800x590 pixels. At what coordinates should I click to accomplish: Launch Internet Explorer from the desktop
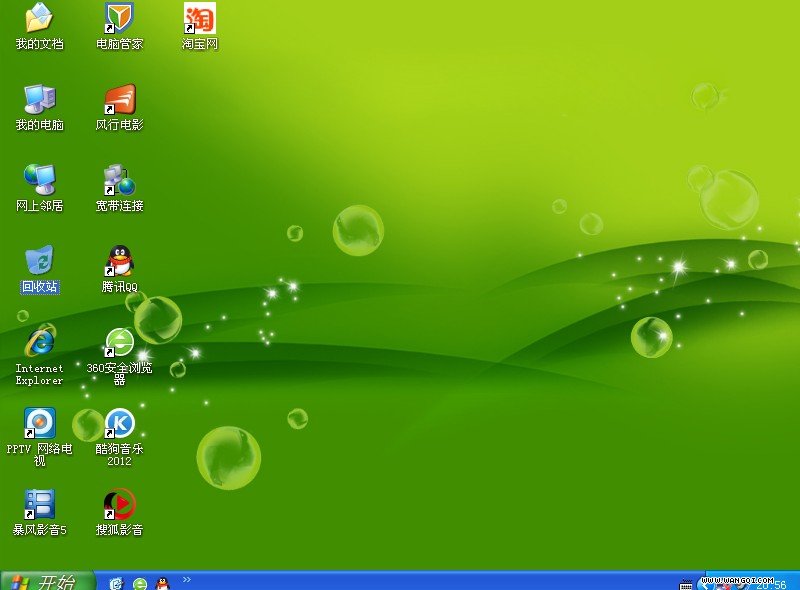click(39, 342)
